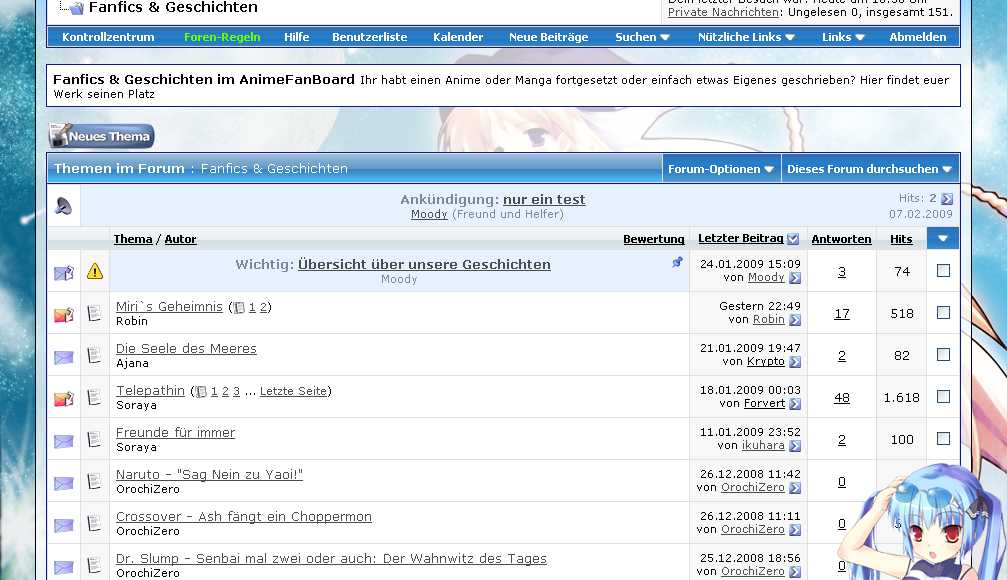Open the Forum-Optionen dropdown
1007x580 pixels.
(x=721, y=169)
